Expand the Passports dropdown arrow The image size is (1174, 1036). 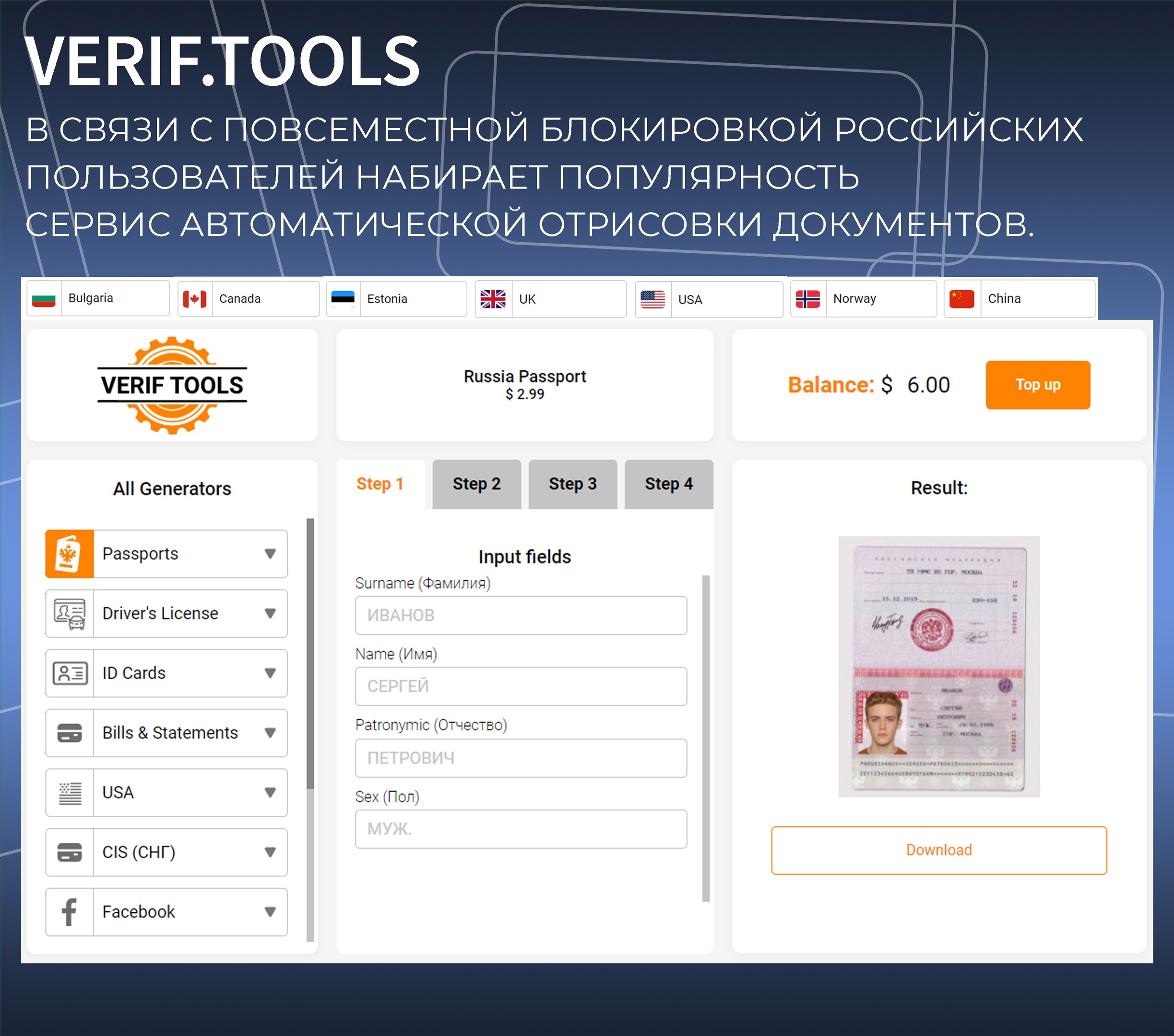tap(270, 554)
